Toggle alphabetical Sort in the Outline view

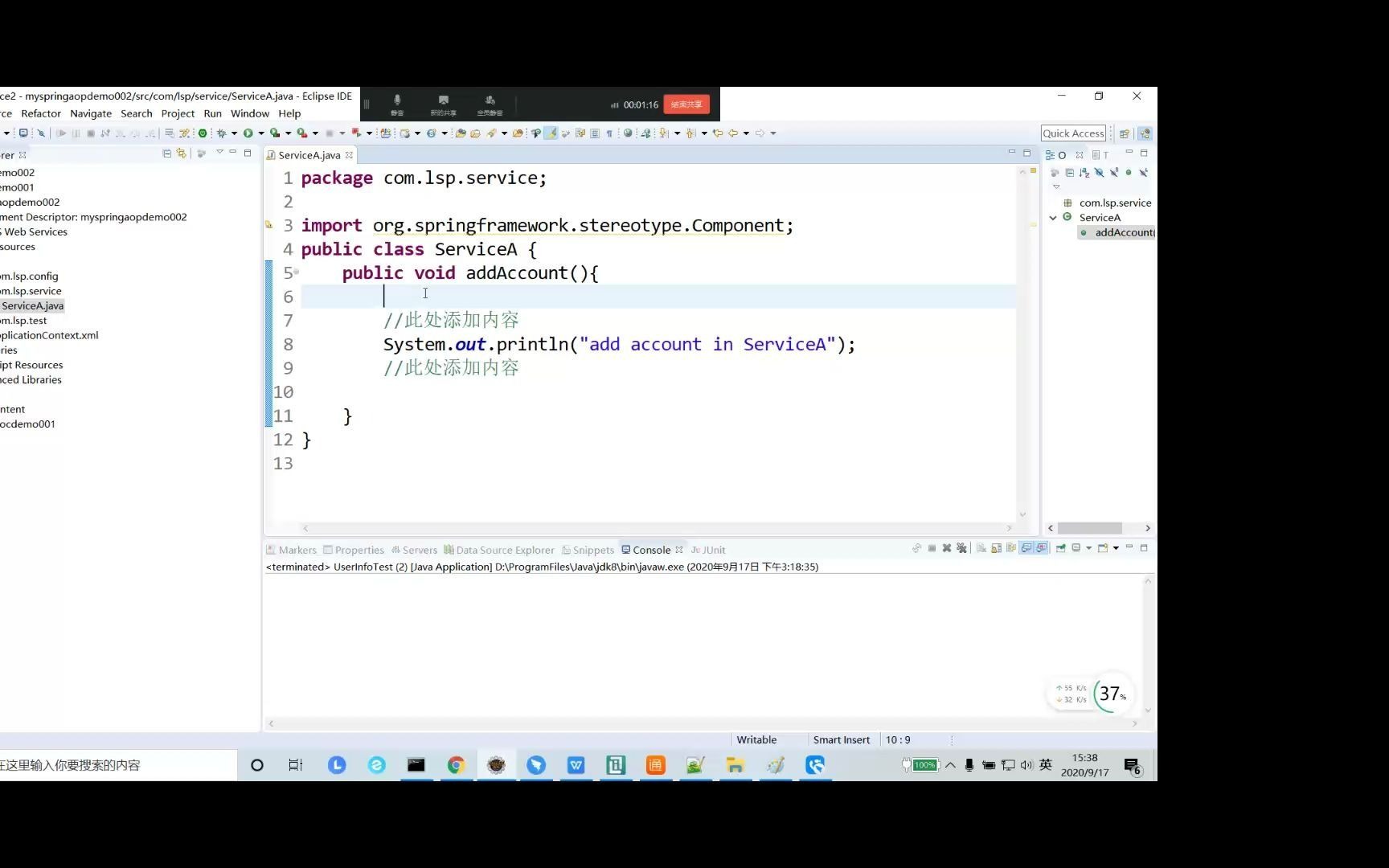click(x=1084, y=173)
